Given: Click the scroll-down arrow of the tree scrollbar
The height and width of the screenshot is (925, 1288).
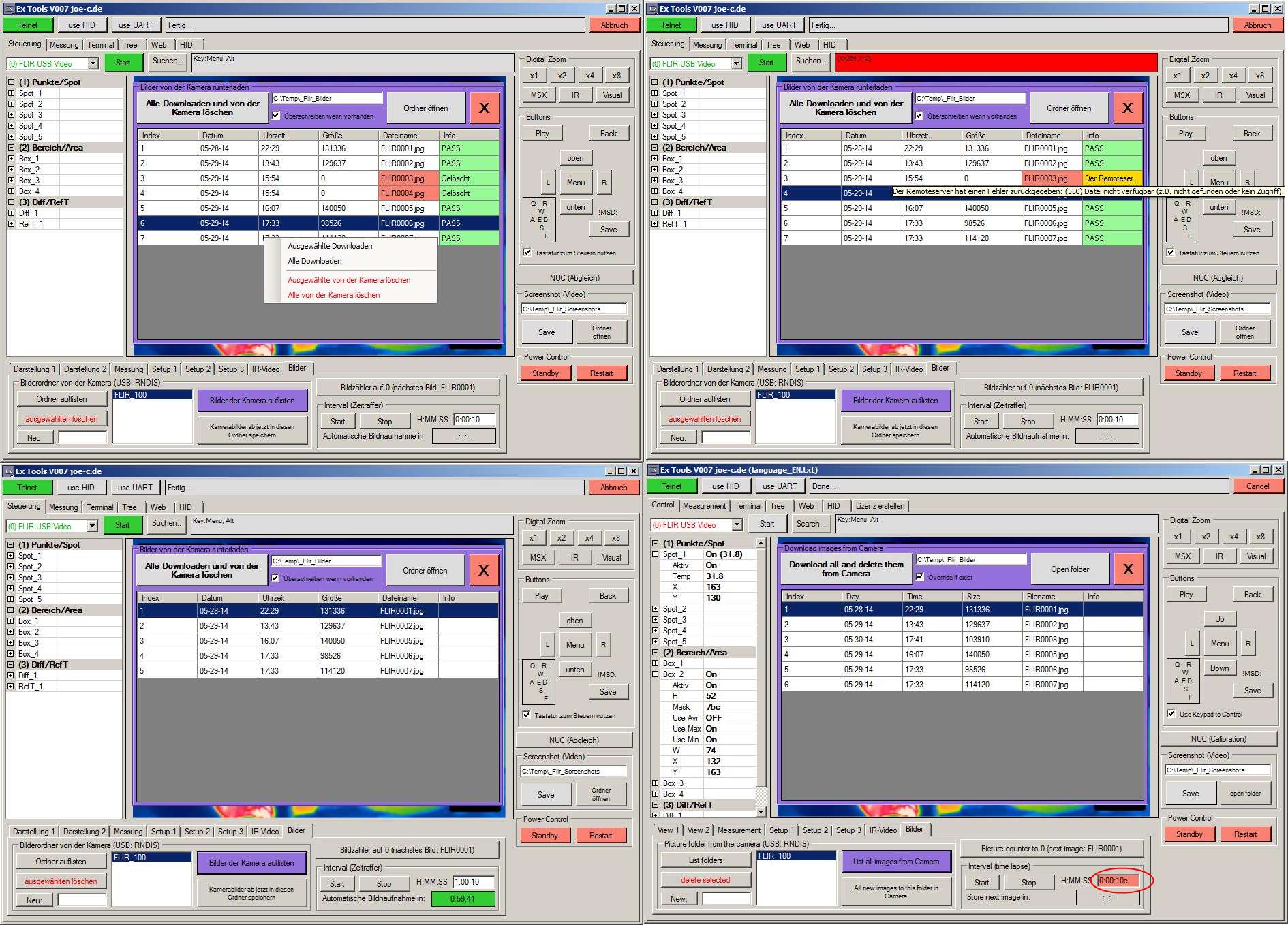Looking at the screenshot, I should coord(761,812).
